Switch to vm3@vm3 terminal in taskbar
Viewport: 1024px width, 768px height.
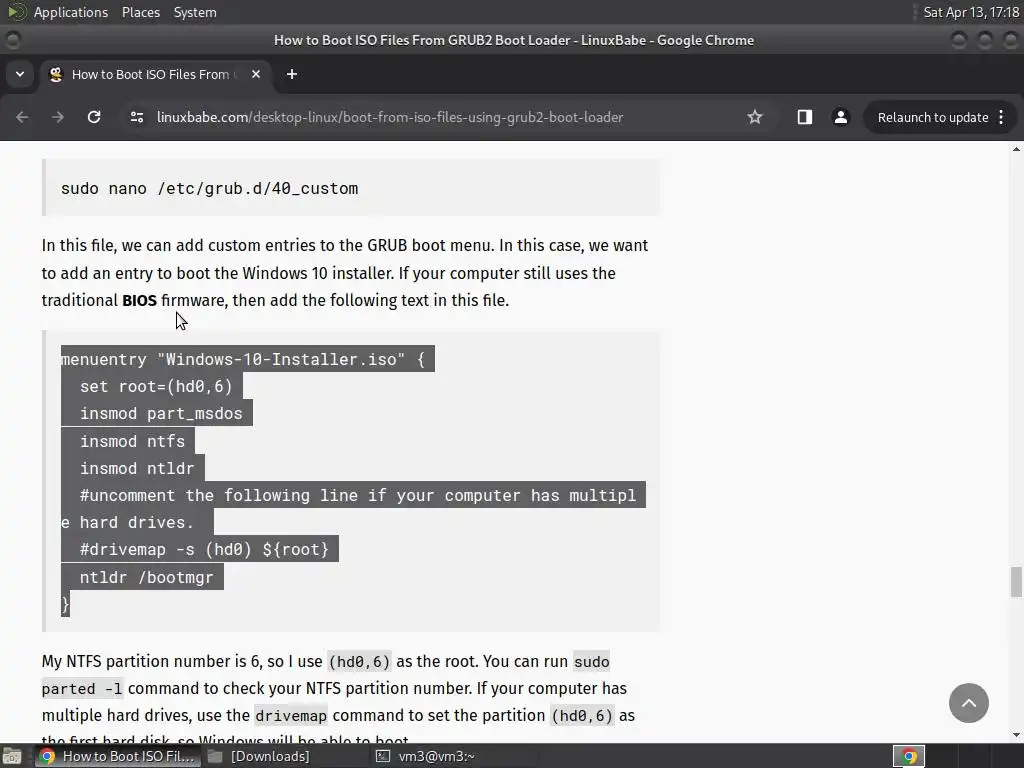426,756
